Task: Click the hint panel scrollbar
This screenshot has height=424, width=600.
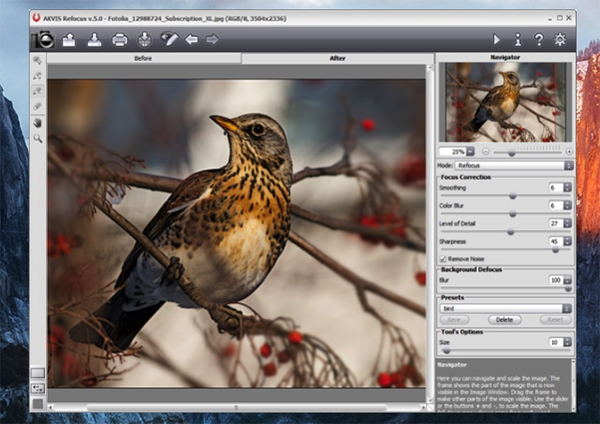Action: (573, 386)
